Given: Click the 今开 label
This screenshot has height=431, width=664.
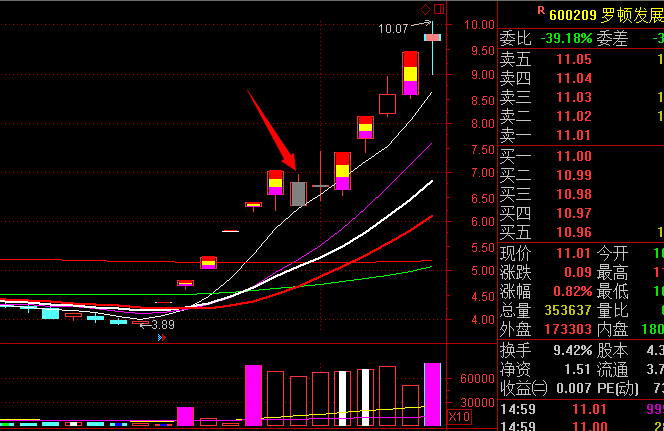Looking at the screenshot, I should point(612,253).
